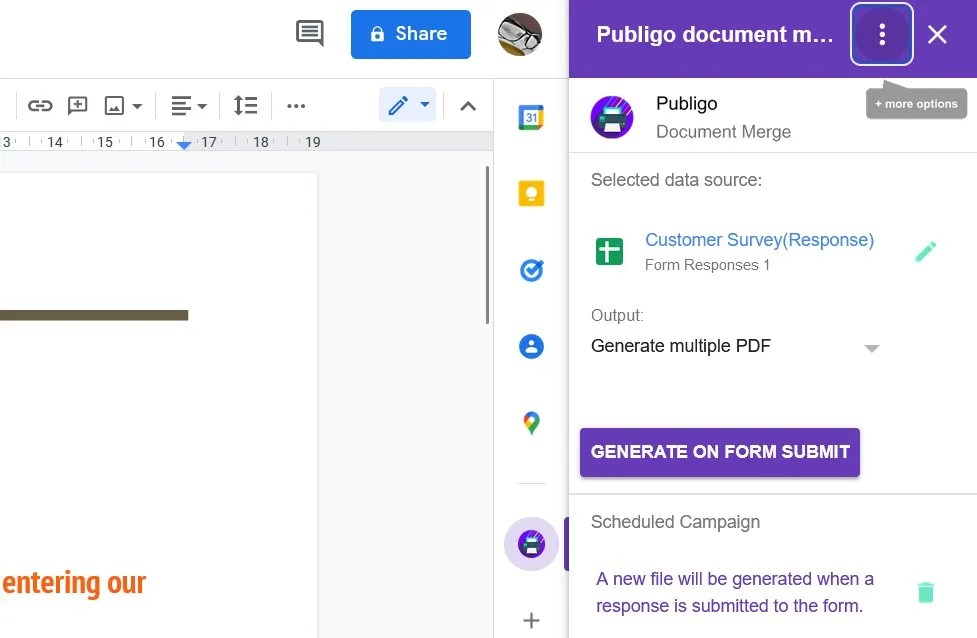Open Google Contacts from the side panel
This screenshot has height=638, width=977.
[531, 346]
